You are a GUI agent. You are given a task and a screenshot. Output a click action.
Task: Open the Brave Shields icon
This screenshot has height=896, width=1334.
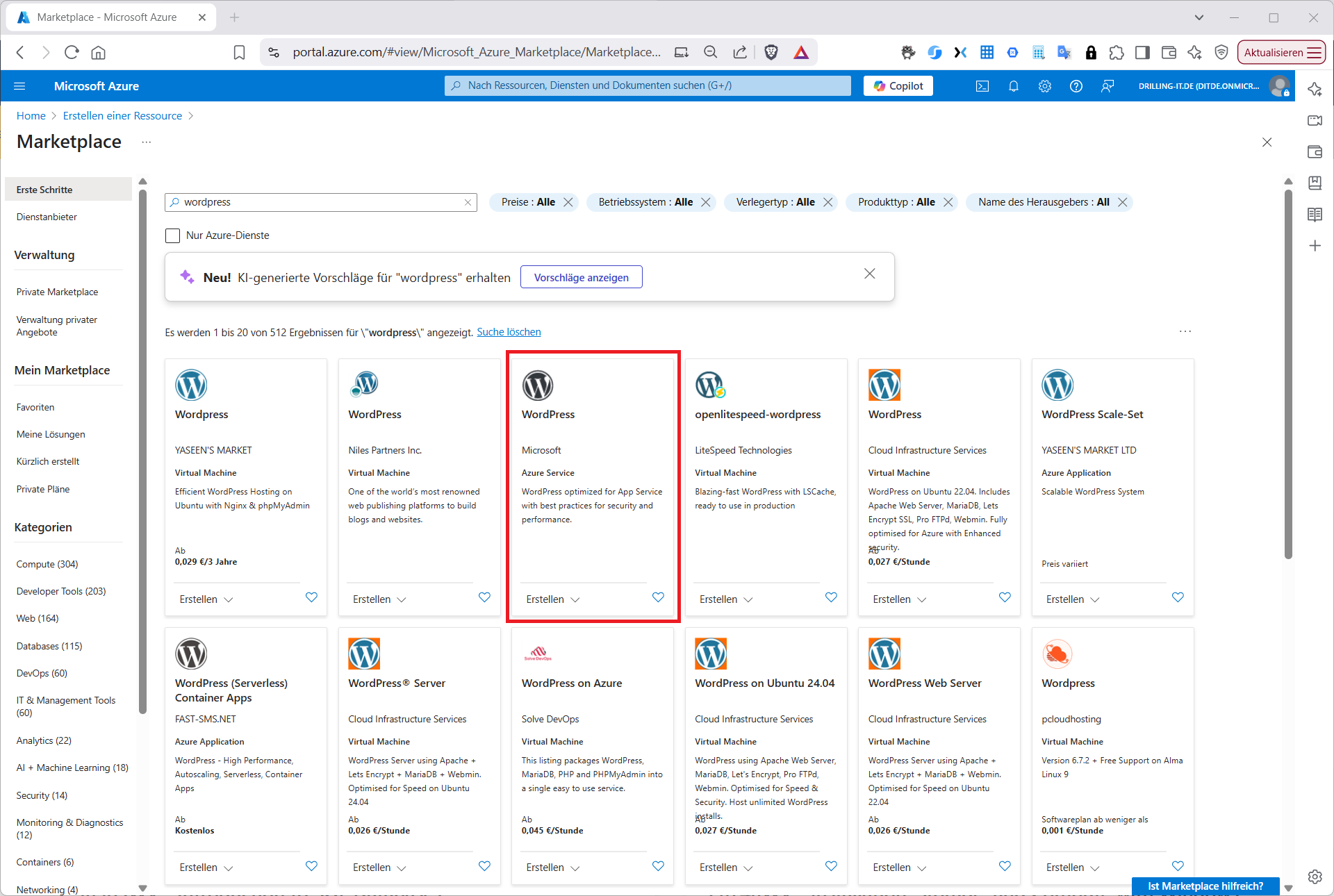point(771,52)
